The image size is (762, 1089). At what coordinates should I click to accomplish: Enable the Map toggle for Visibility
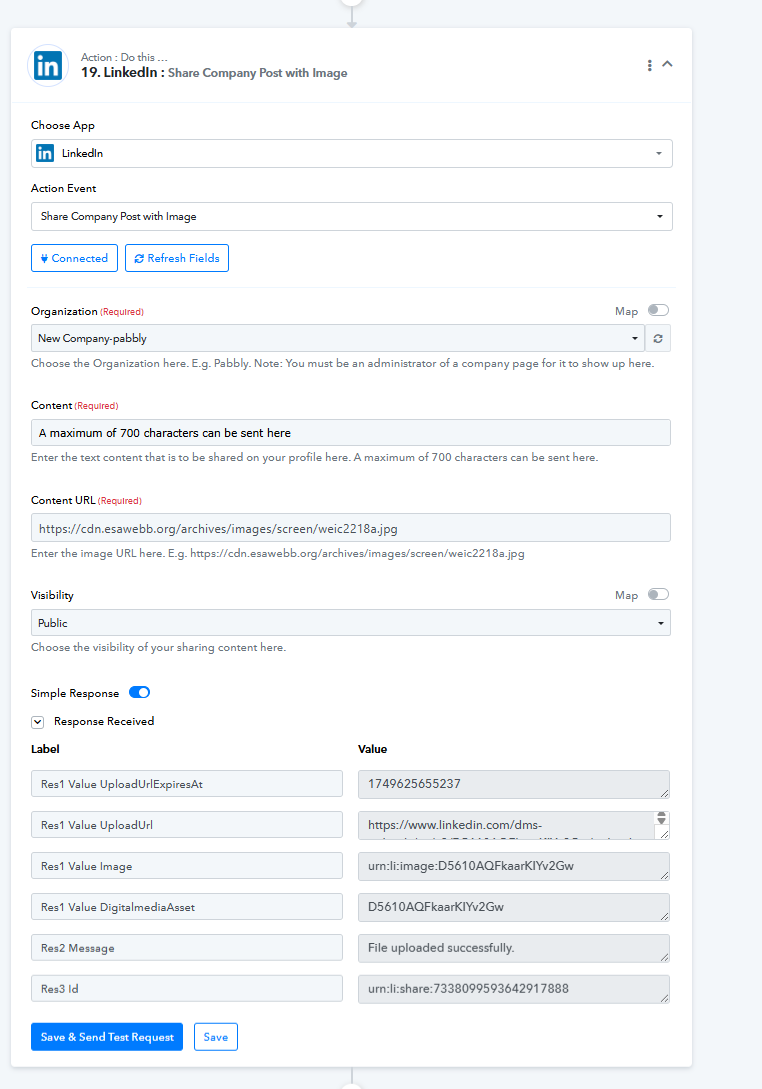tap(658, 595)
